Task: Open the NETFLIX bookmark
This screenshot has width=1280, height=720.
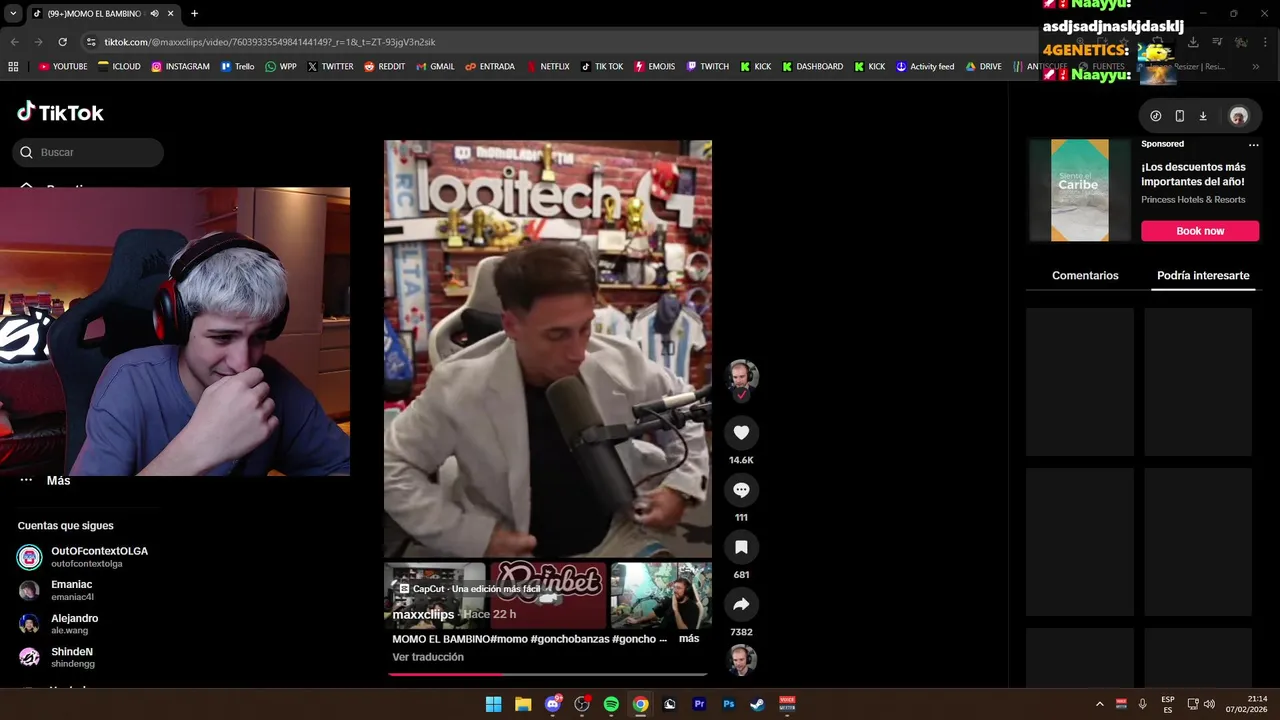Action: [547, 67]
